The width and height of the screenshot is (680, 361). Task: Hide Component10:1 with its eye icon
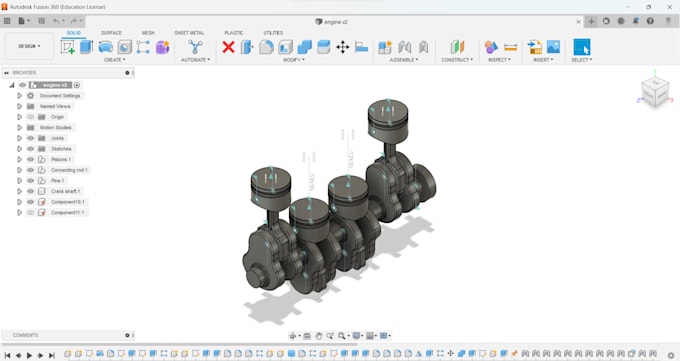tap(30, 202)
